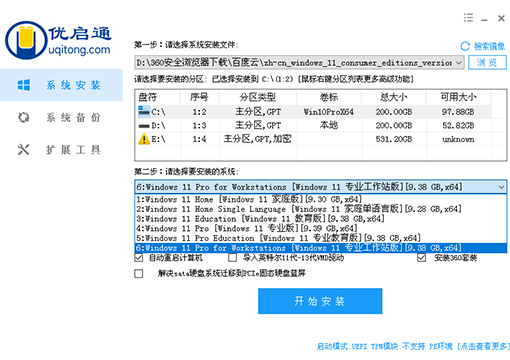This screenshot has width=510, height=360.
Task: Click the C:\ drive disk icon
Action: 144,111
